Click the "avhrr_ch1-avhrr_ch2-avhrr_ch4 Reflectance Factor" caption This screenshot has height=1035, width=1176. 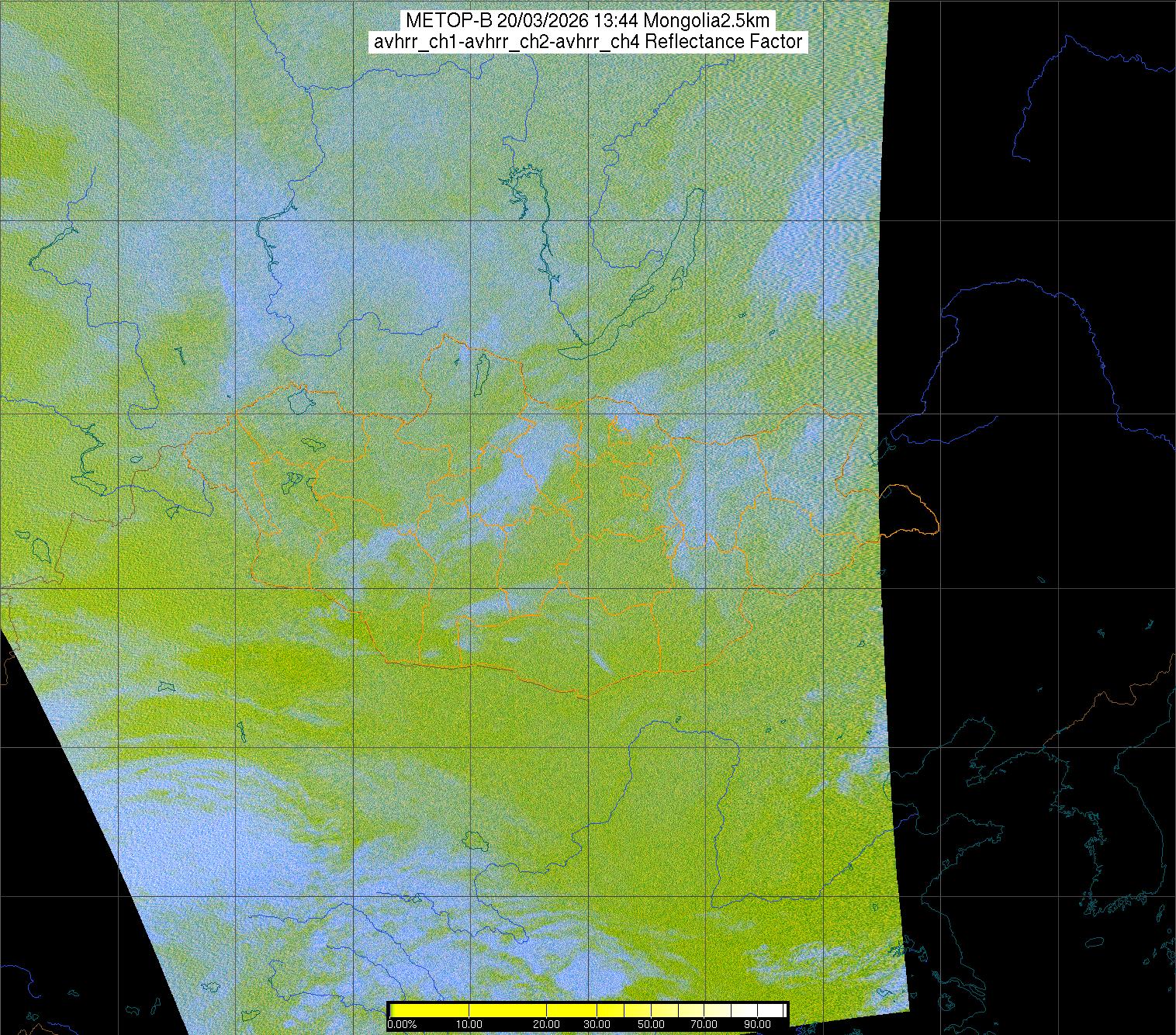(588, 42)
